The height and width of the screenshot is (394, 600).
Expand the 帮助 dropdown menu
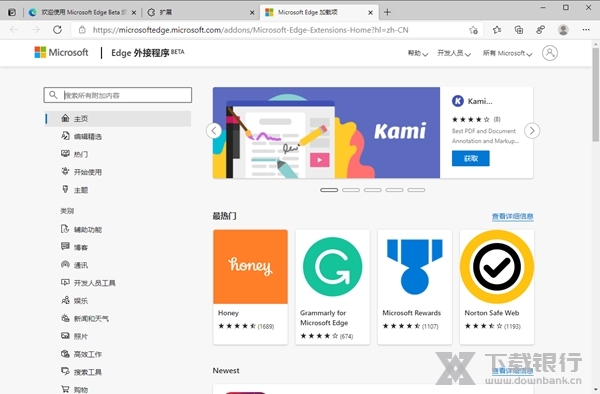pos(417,54)
